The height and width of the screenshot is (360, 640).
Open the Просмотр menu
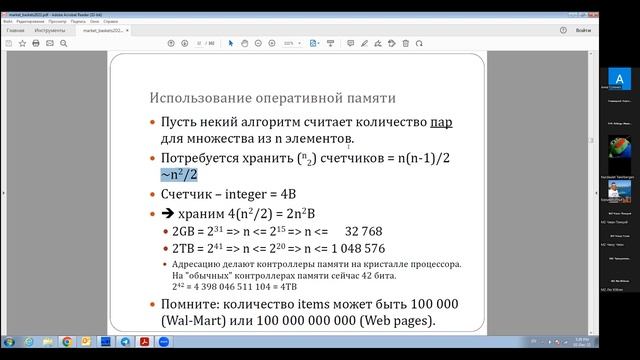click(57, 21)
